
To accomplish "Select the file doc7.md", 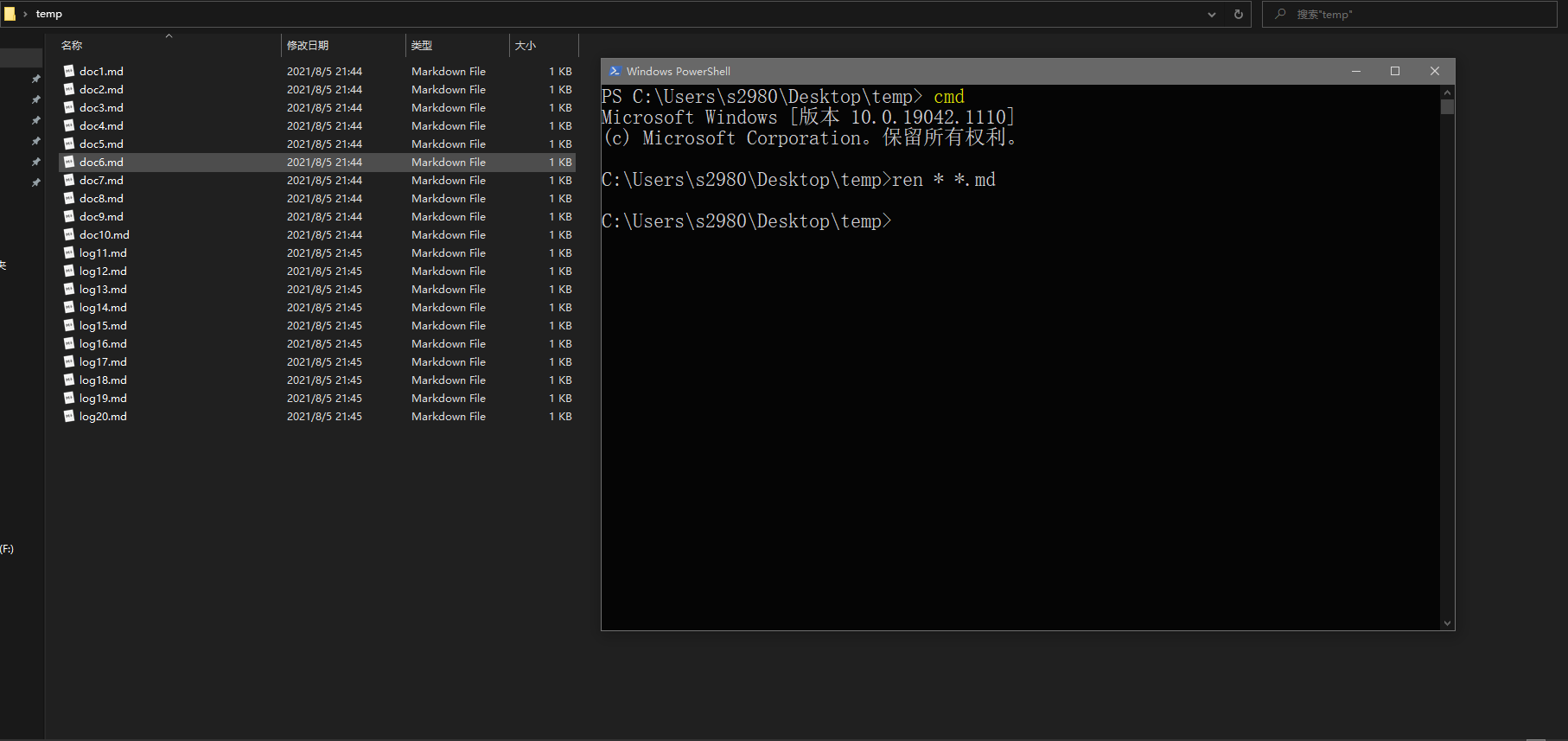I will 101,180.
